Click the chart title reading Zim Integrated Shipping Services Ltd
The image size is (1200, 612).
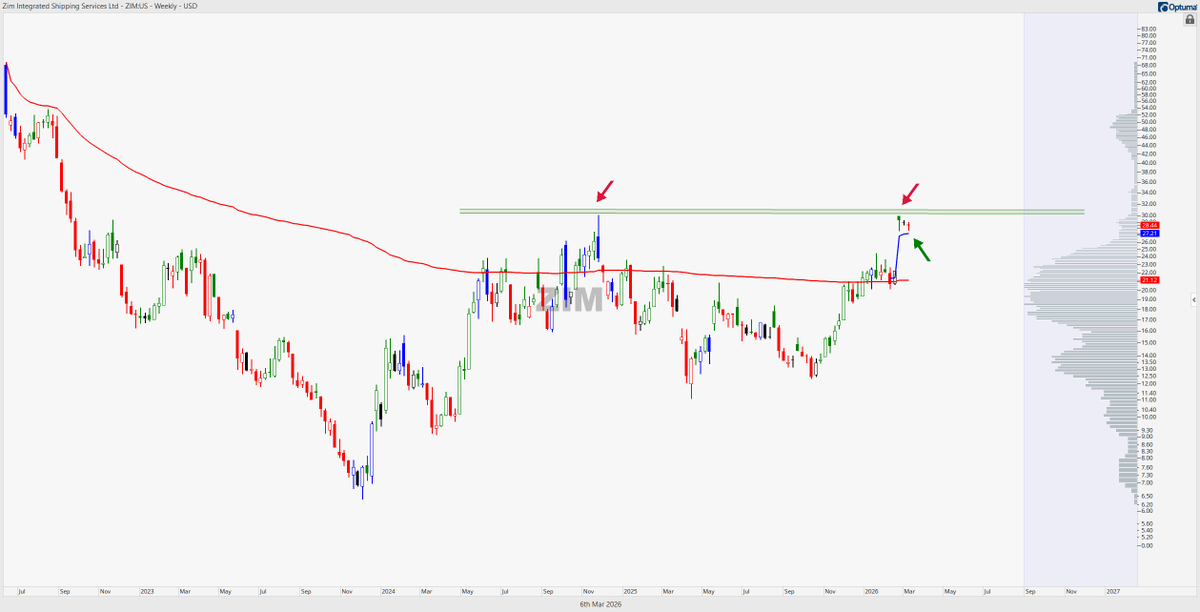(60, 5)
